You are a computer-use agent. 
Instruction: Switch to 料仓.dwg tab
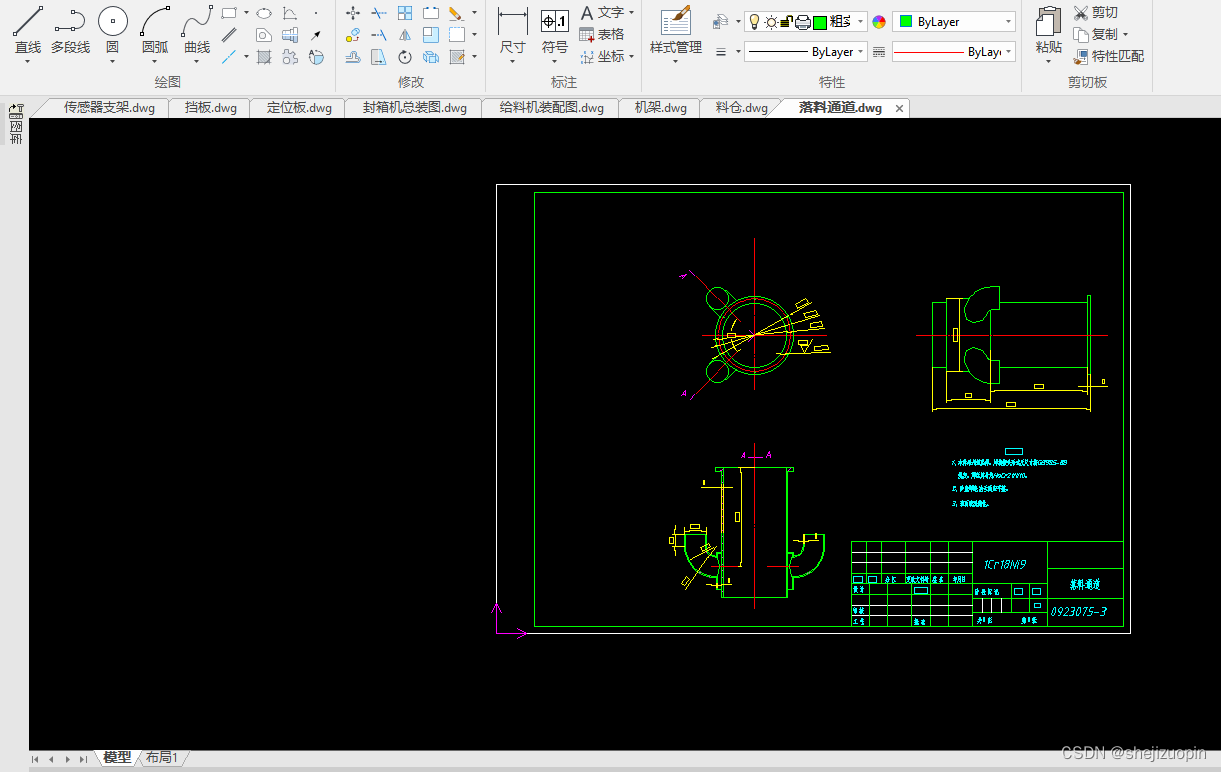(741, 108)
